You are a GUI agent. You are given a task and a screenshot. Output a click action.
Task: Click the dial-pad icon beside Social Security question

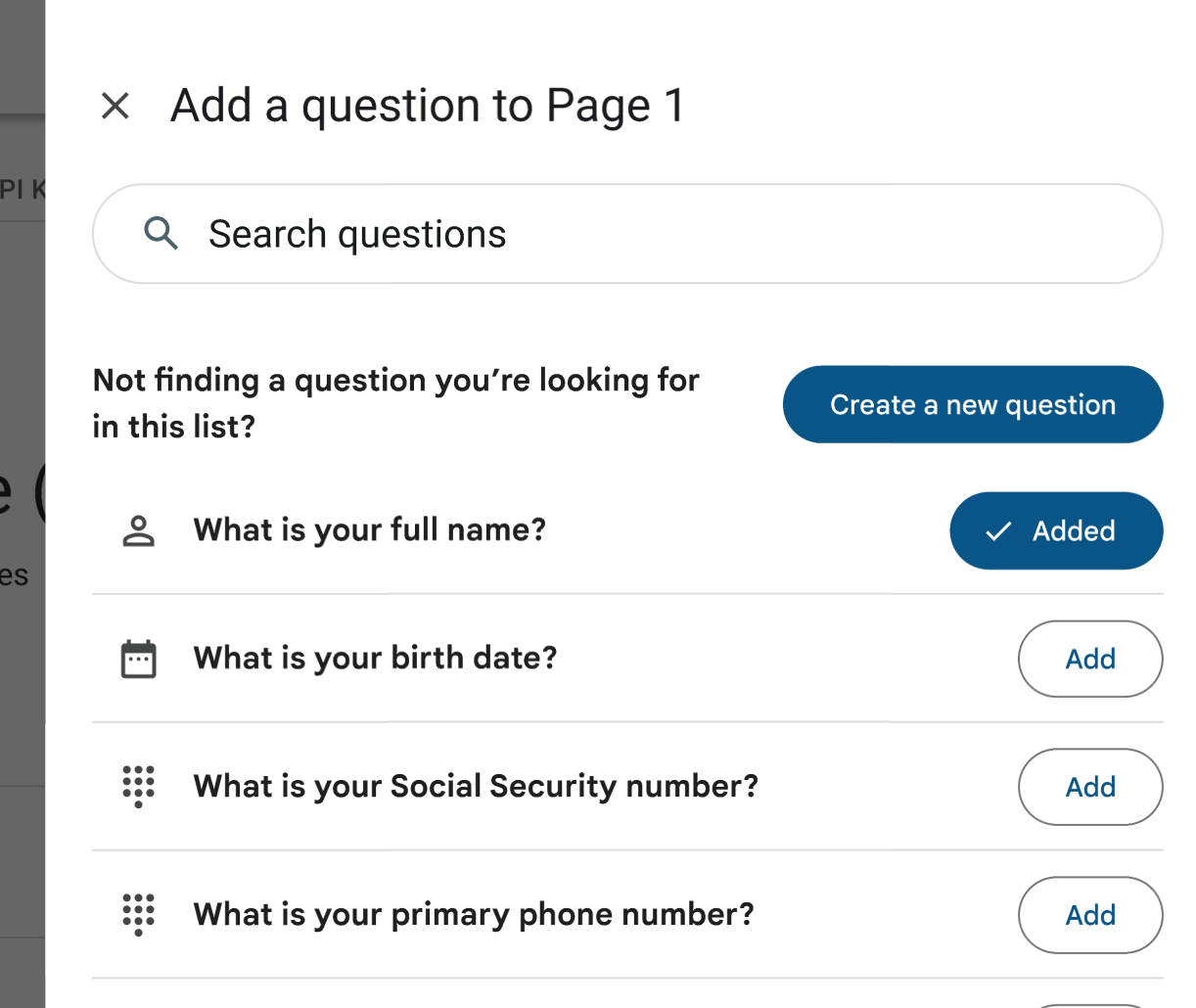(x=138, y=786)
